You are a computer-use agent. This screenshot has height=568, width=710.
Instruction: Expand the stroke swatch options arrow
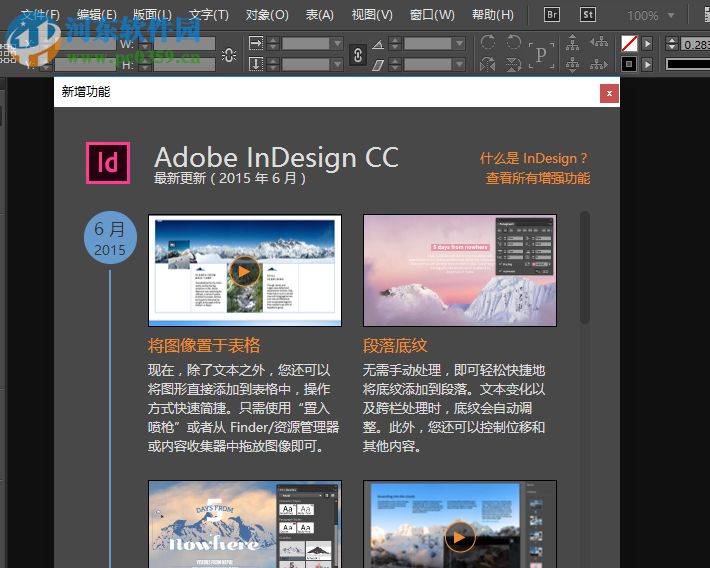click(648, 64)
